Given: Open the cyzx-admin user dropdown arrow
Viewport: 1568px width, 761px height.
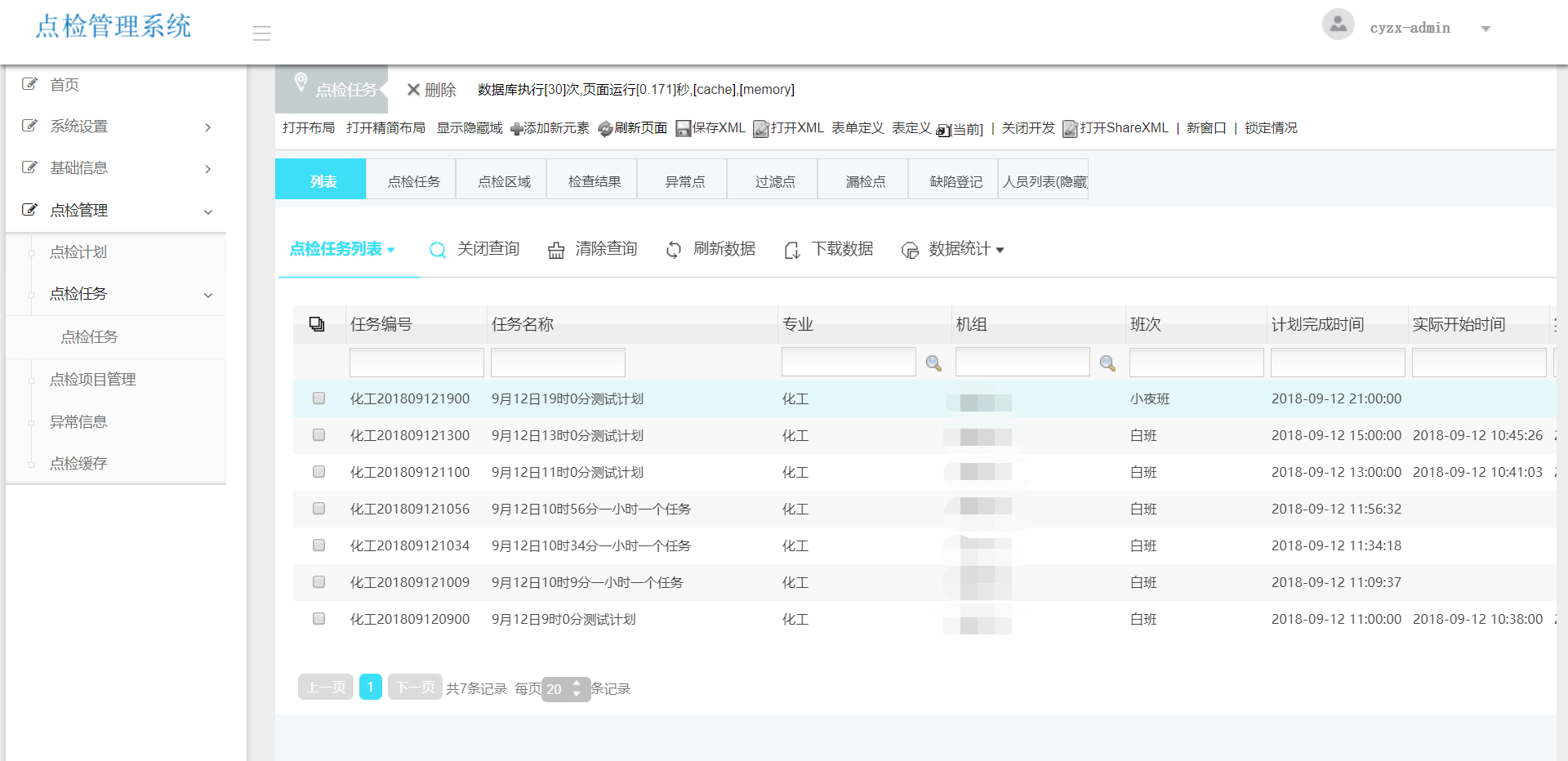Looking at the screenshot, I should [1486, 29].
